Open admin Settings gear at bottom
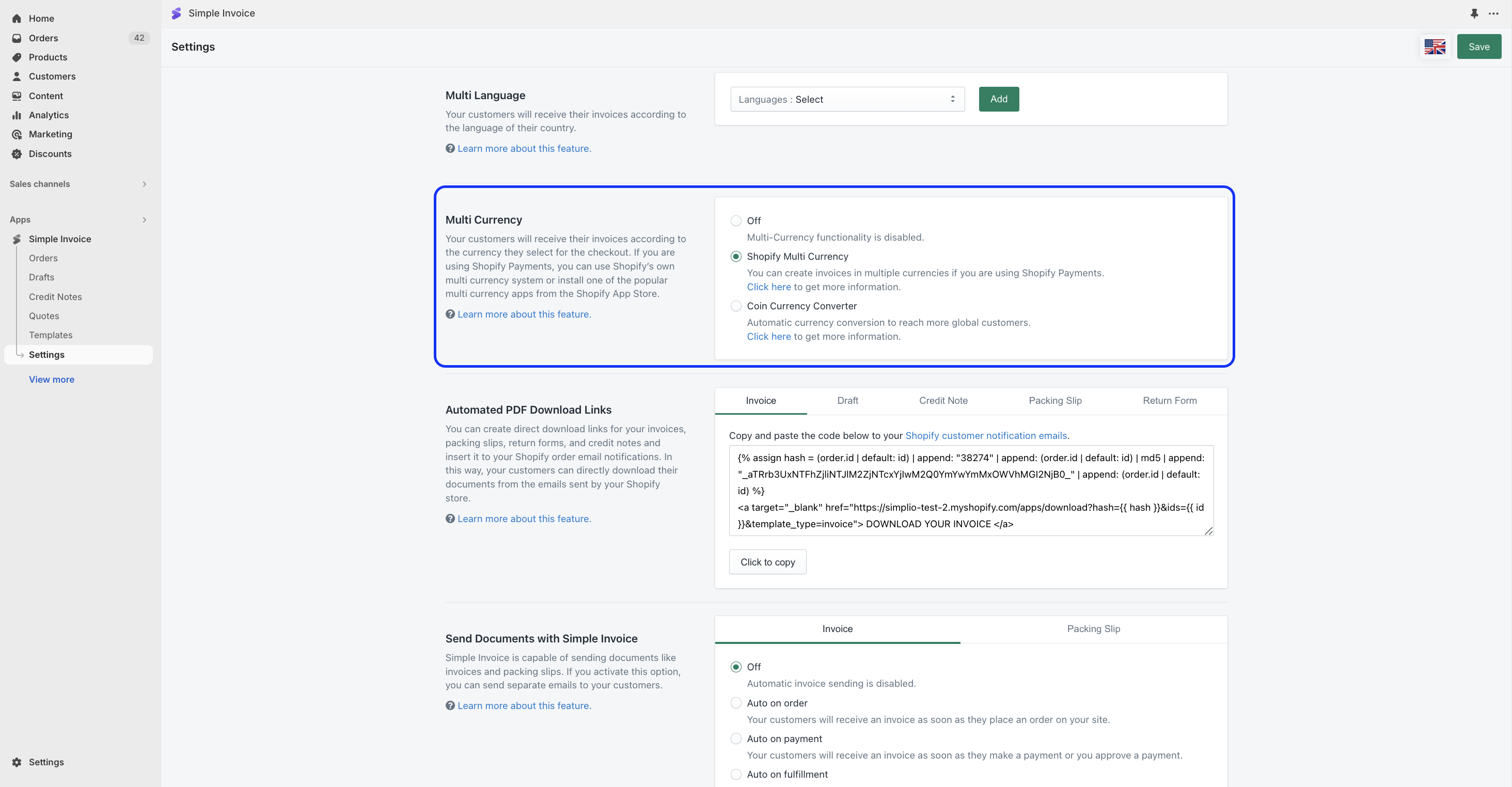Viewport: 1512px width, 787px height. pyautogui.click(x=17, y=762)
